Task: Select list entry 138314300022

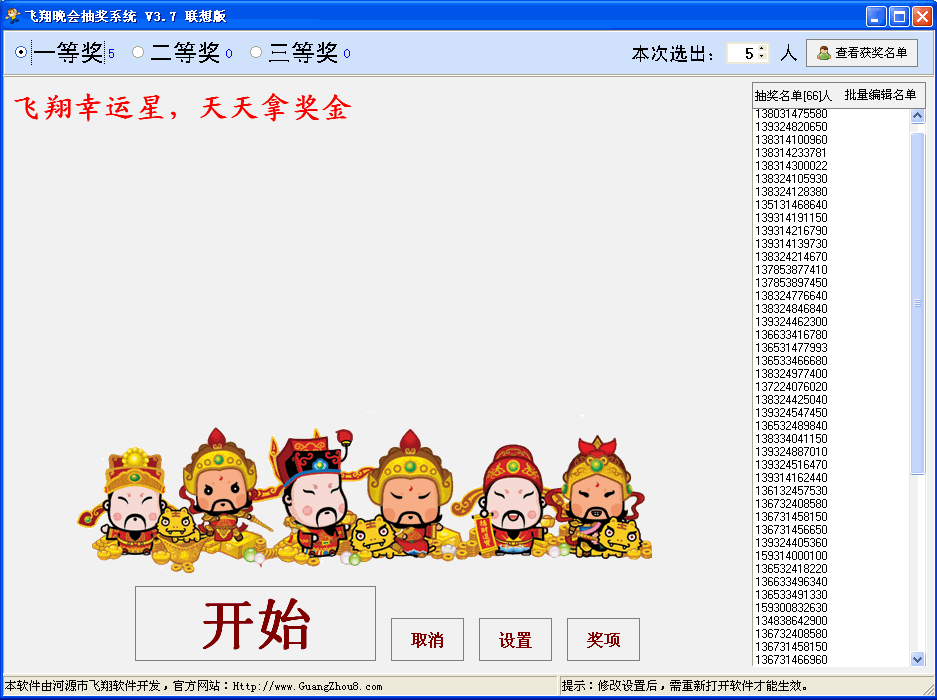Action: tap(791, 166)
